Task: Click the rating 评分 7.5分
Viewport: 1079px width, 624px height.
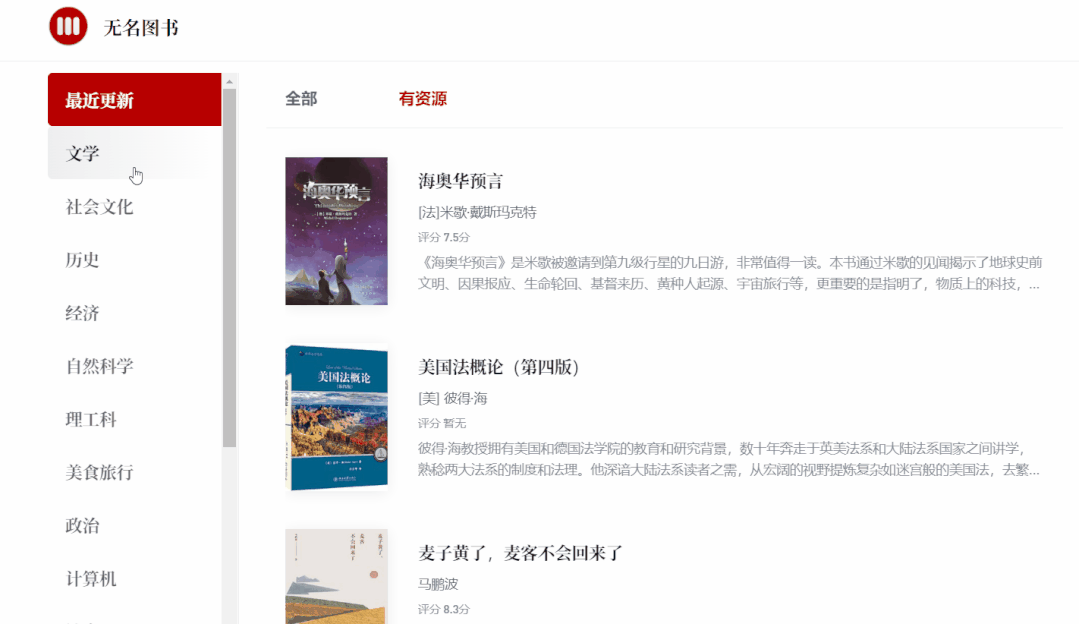Action: click(x=444, y=237)
